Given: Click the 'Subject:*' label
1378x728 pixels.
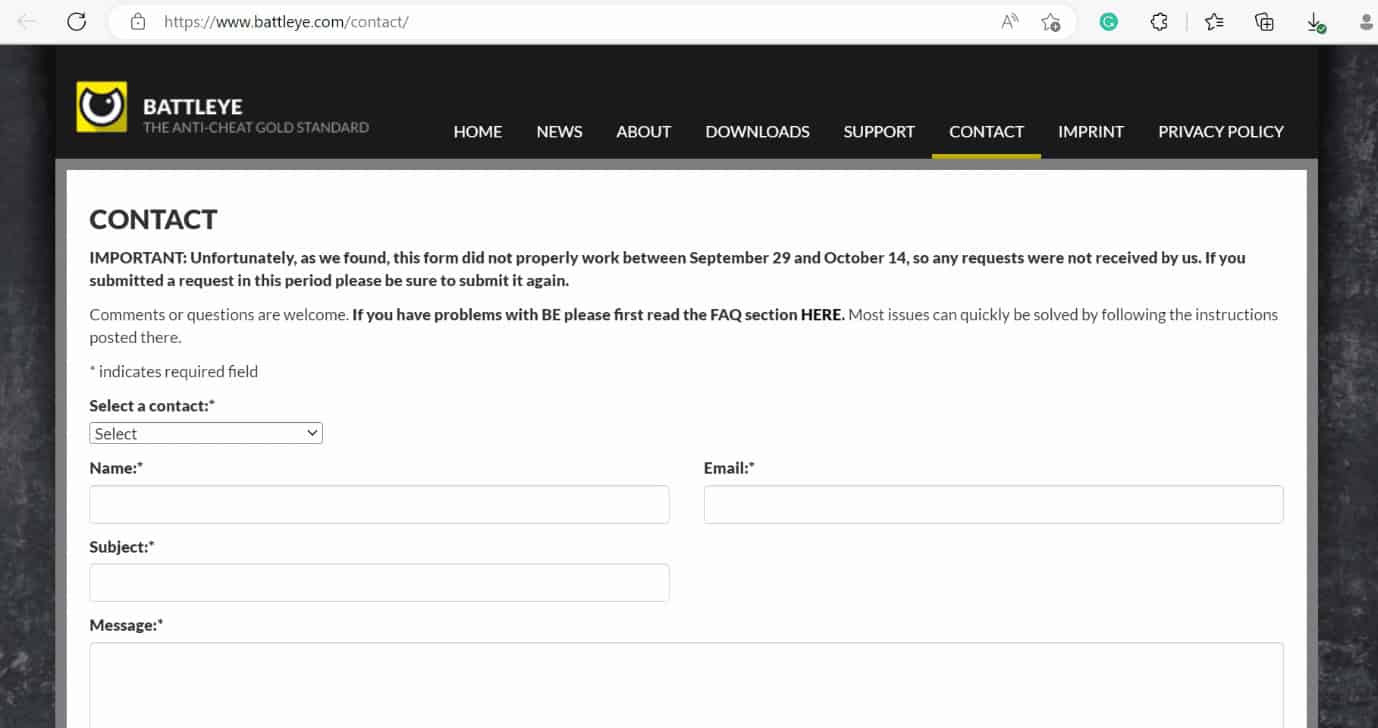Looking at the screenshot, I should pos(122,546).
